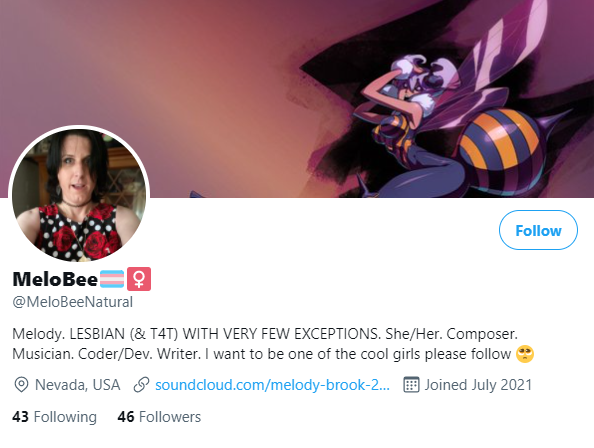The image size is (594, 448).
Task: Click the 43 Following count
Action: [x=55, y=417]
